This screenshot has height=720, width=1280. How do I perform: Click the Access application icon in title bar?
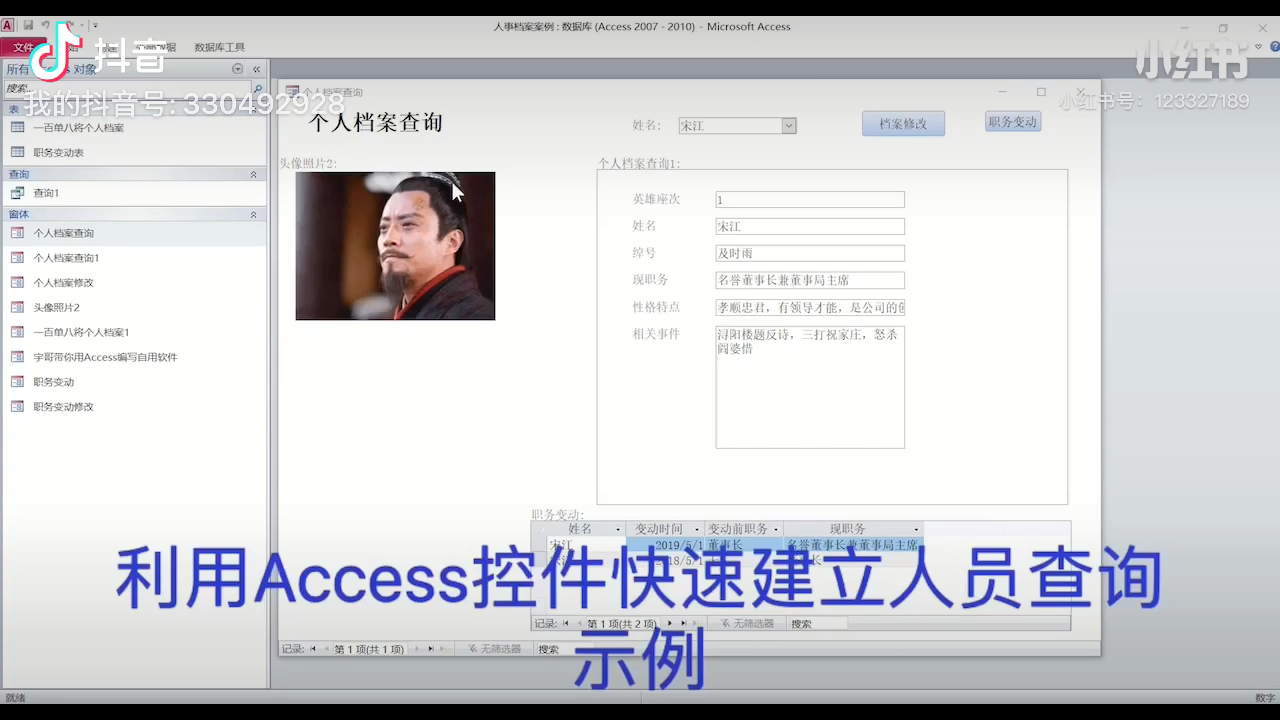click(8, 26)
